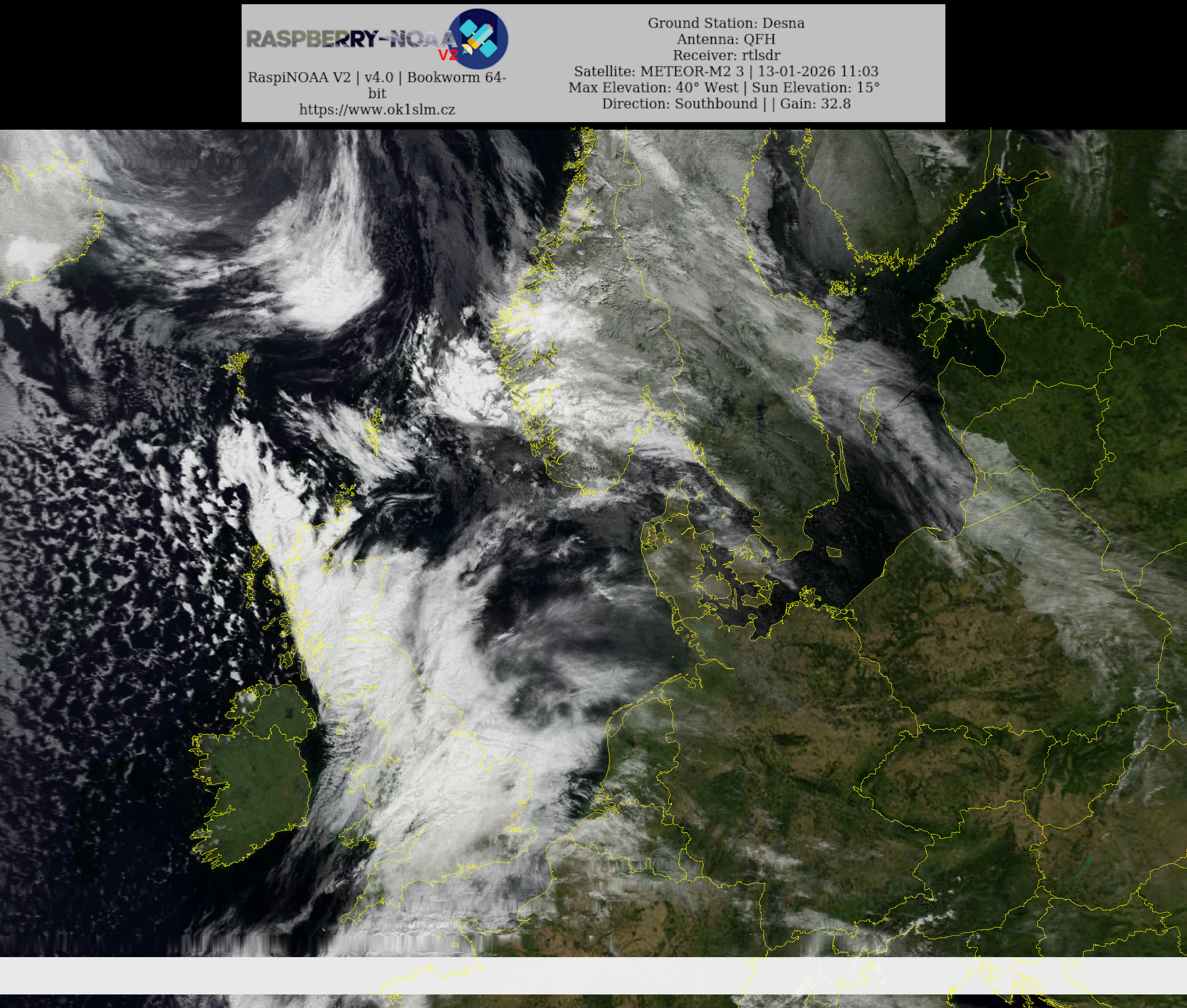Click the satellite icon in the logo
The width and height of the screenshot is (1187, 1008).
click(478, 39)
